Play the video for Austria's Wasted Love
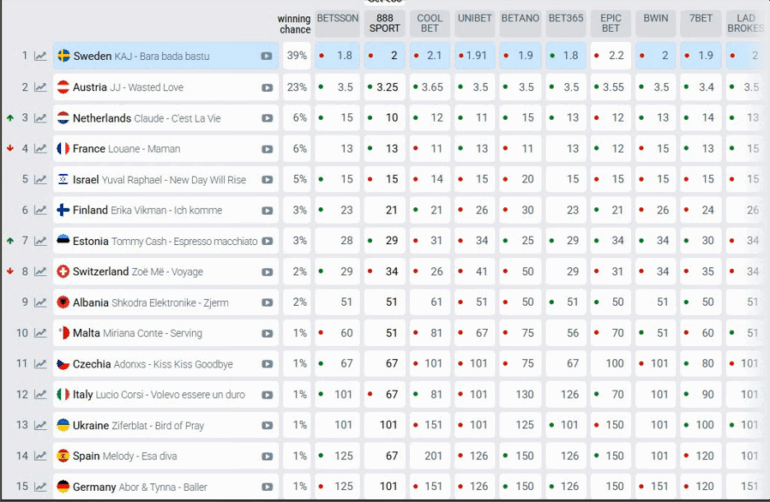 click(267, 88)
